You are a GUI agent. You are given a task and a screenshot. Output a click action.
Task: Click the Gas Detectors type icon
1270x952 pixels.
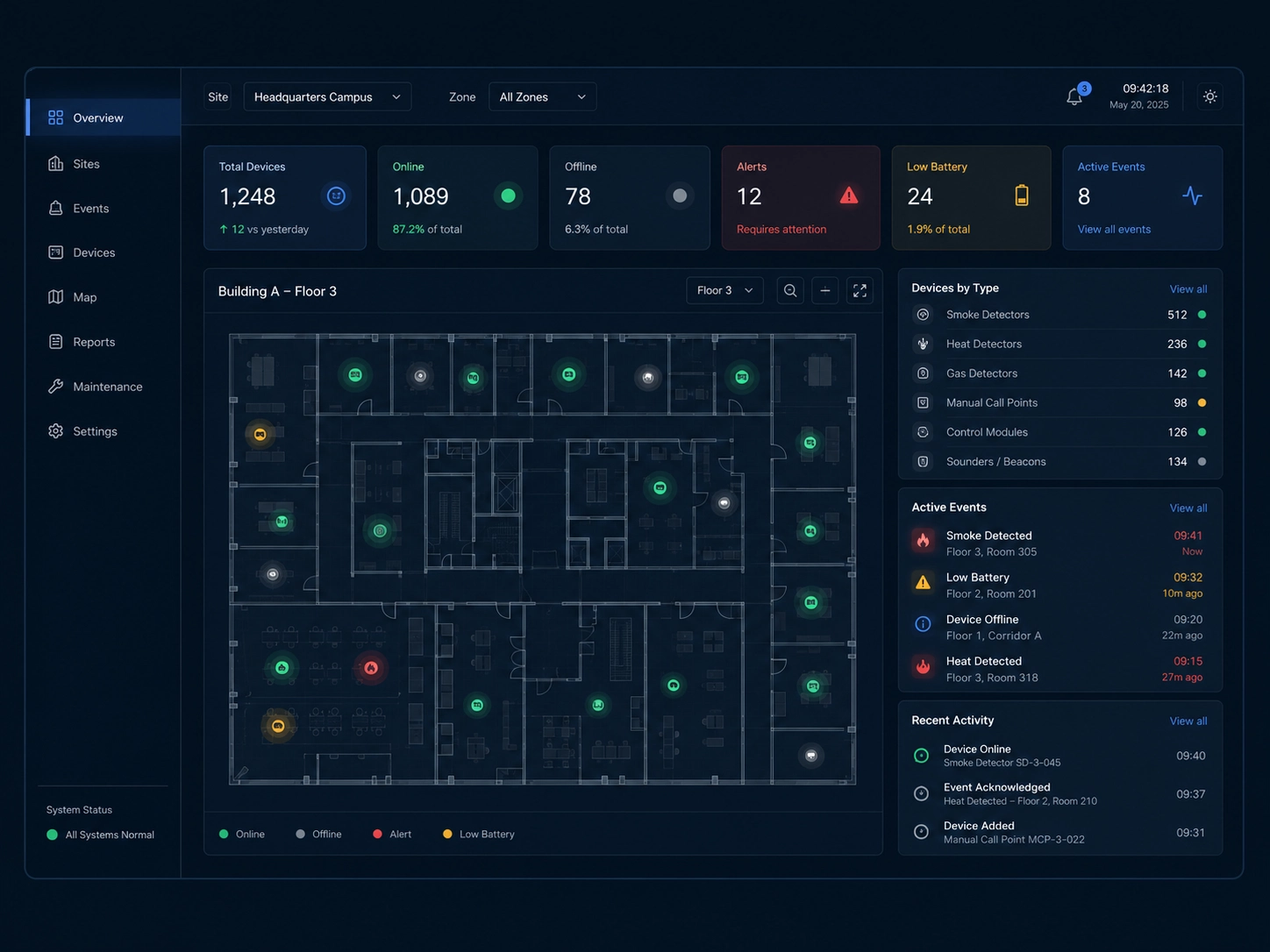click(x=923, y=373)
